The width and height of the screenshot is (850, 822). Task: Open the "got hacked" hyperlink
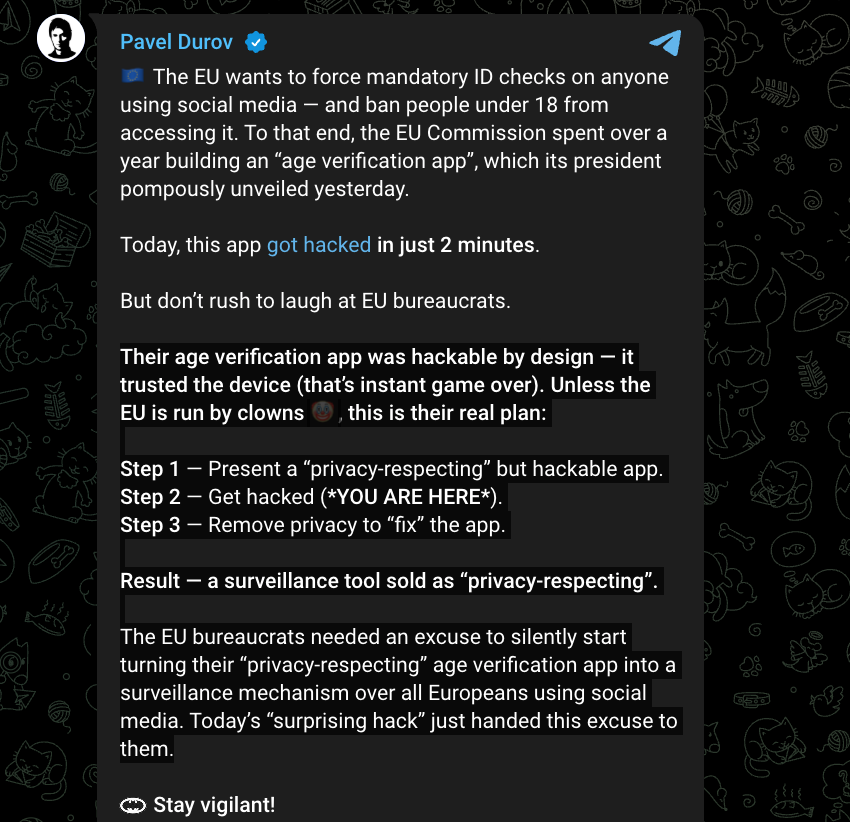319,245
